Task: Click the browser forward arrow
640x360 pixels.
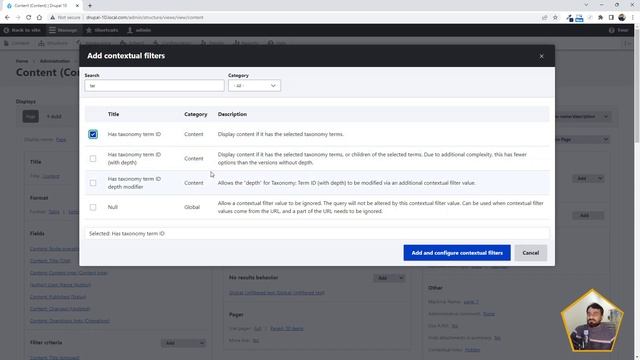Action: (18, 18)
